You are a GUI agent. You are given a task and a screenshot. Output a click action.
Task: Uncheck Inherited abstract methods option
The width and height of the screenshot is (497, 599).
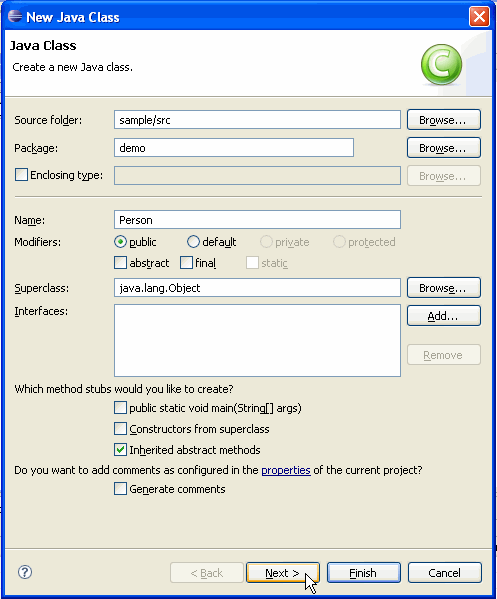pos(120,450)
